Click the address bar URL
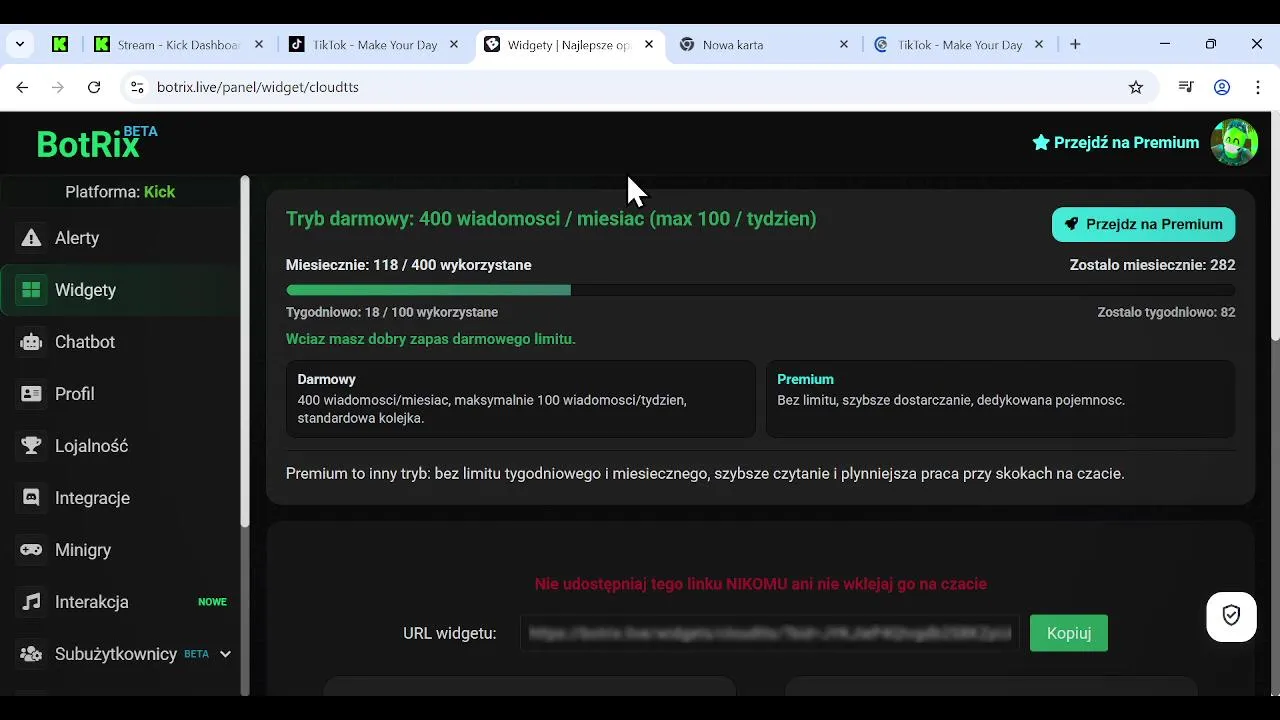 coord(258,87)
